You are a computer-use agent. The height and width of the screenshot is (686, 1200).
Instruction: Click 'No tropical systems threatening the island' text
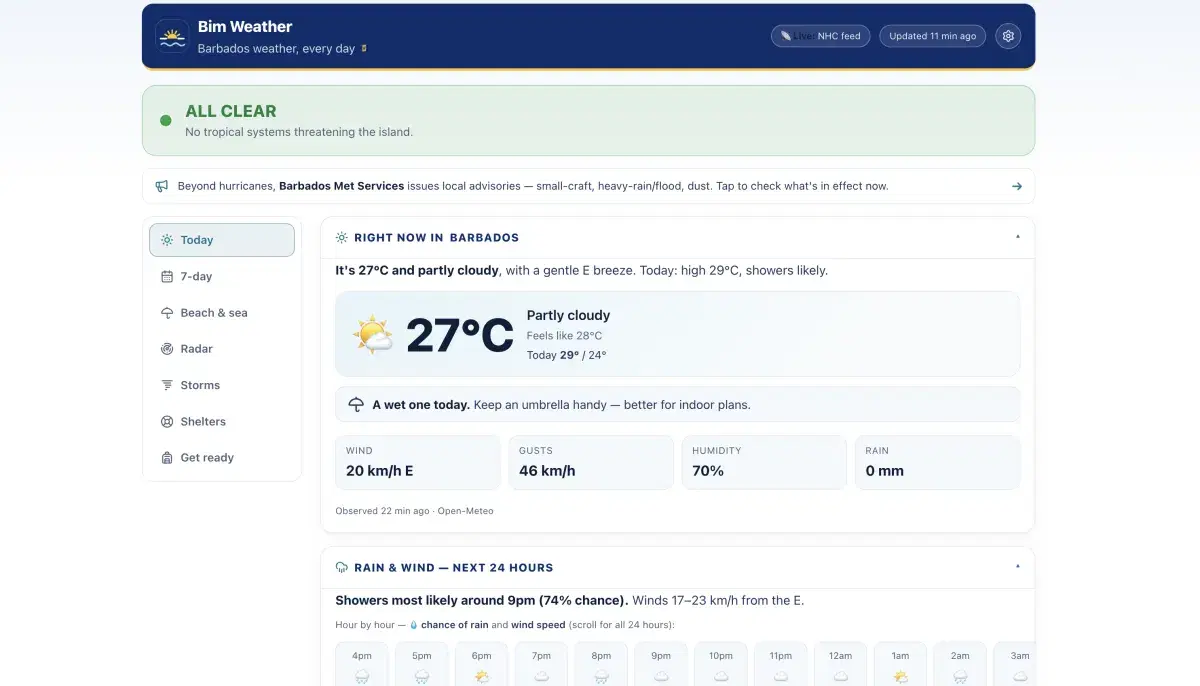click(299, 132)
